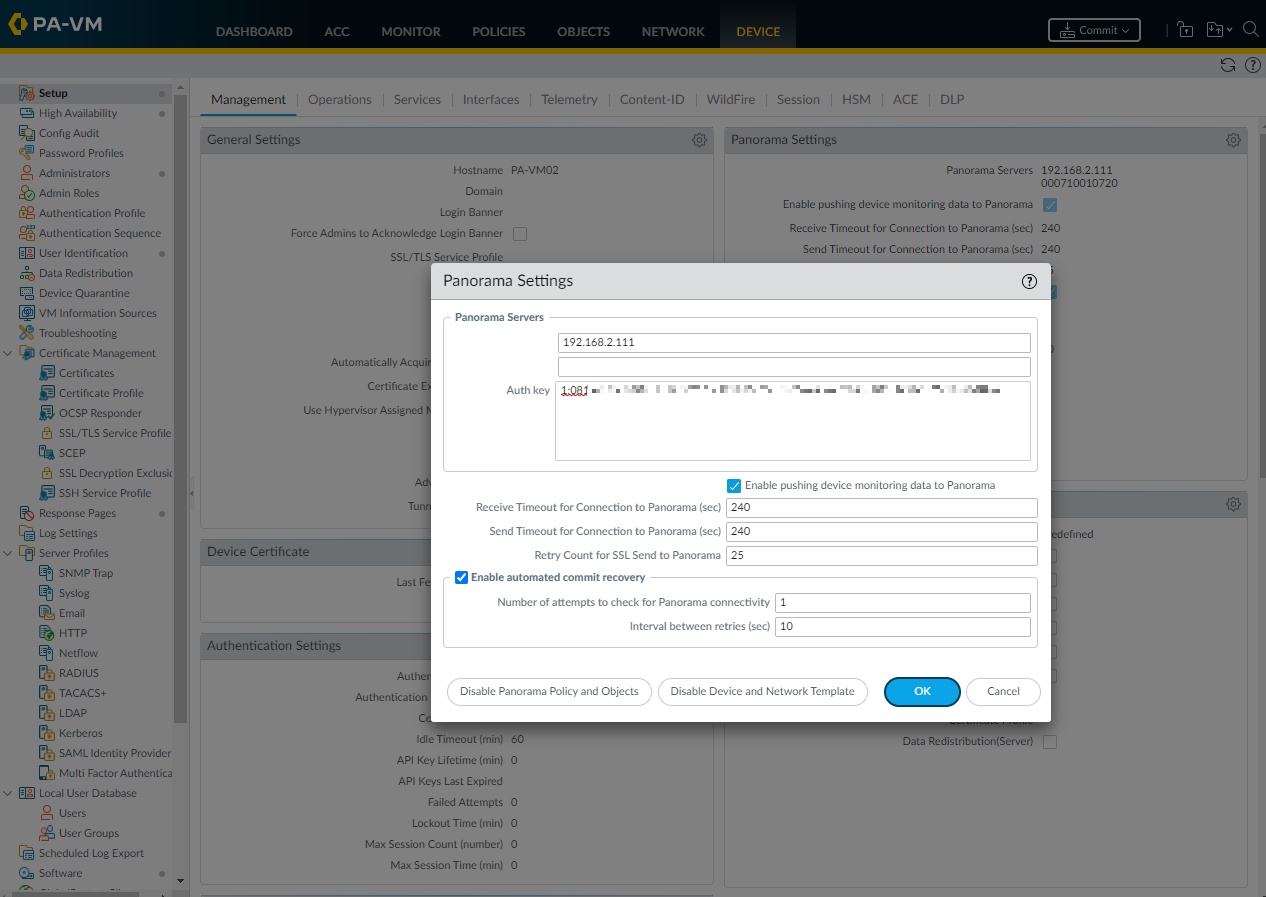This screenshot has height=897, width=1266.
Task: Collapse Local User Database tree node
Action: click(8, 793)
